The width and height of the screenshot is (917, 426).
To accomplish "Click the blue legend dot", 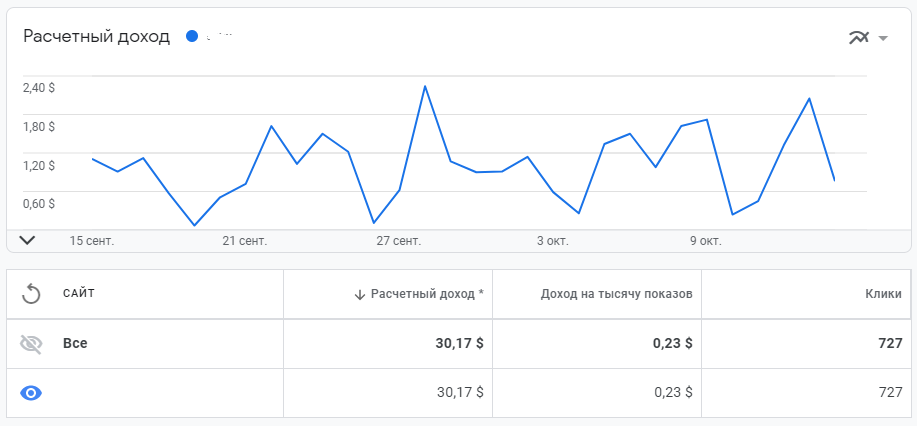I will (192, 37).
